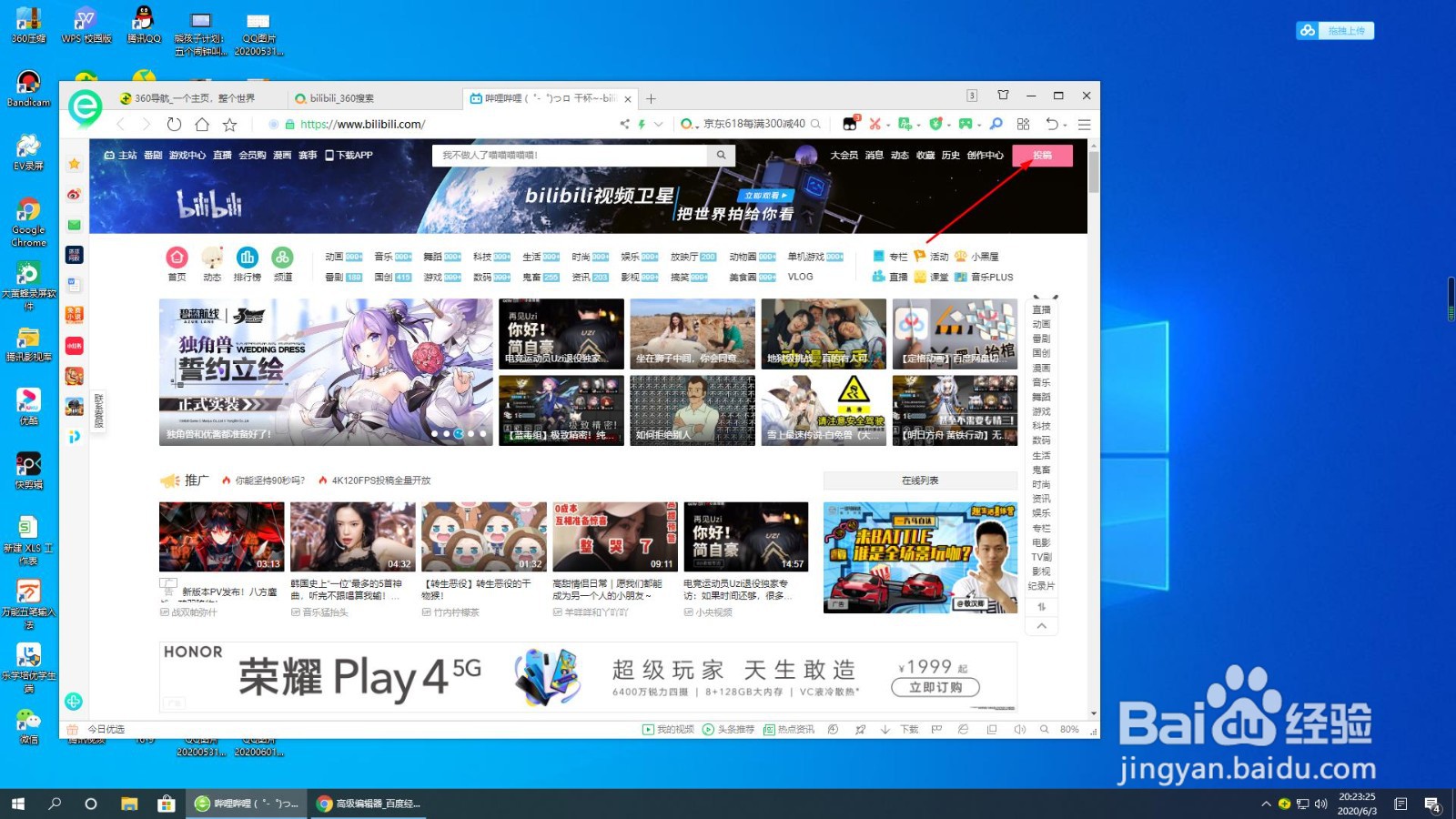This screenshot has height=819, width=1456.
Task: Click the favorites star sidebar icon
Action: pyautogui.click(x=75, y=164)
